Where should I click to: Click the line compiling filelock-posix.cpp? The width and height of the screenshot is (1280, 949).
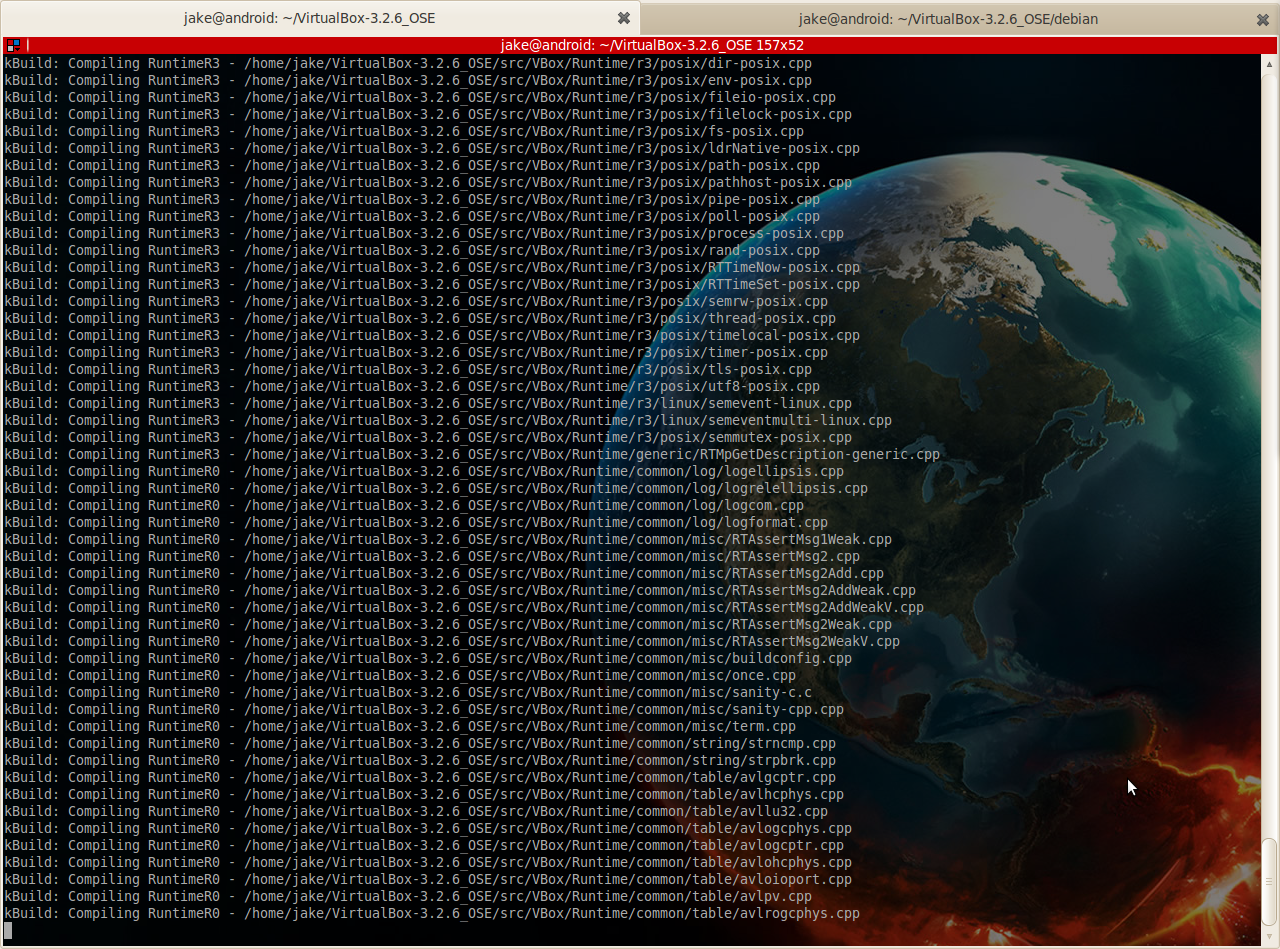[428, 114]
